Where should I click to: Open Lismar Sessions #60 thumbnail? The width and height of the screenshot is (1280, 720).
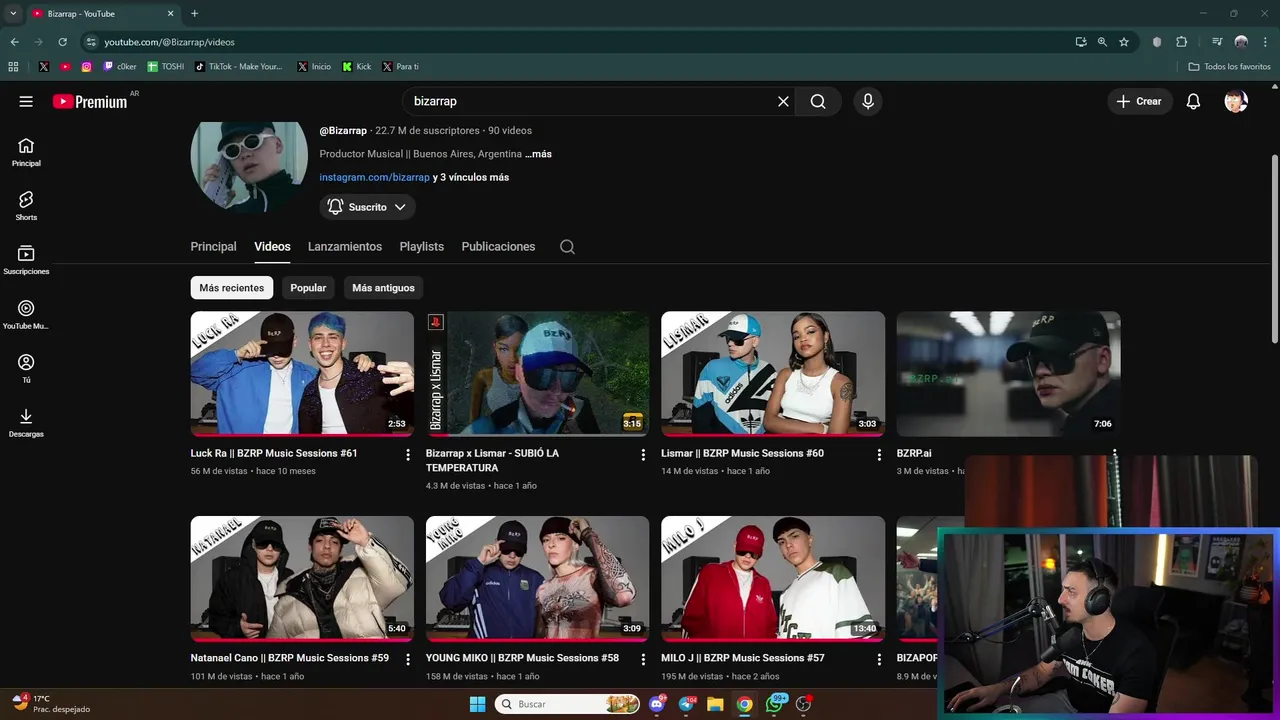point(773,374)
